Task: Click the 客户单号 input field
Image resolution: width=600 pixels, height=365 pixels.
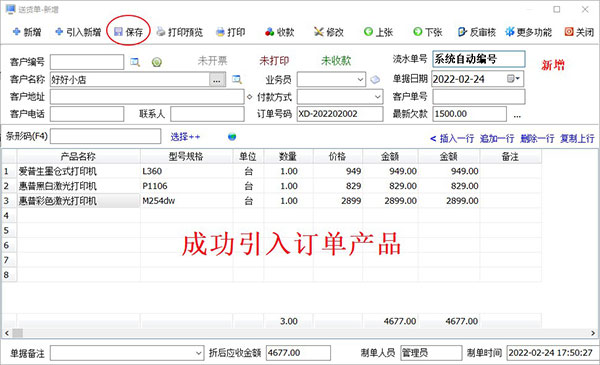Action: coord(479,97)
